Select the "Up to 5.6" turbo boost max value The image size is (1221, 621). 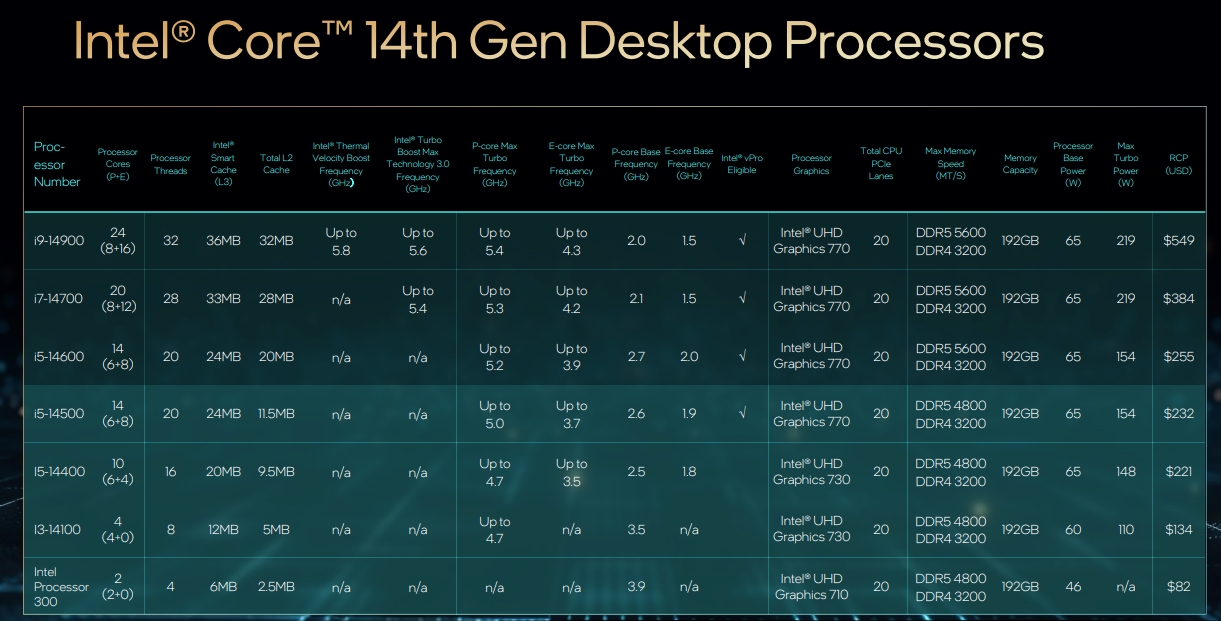point(418,241)
